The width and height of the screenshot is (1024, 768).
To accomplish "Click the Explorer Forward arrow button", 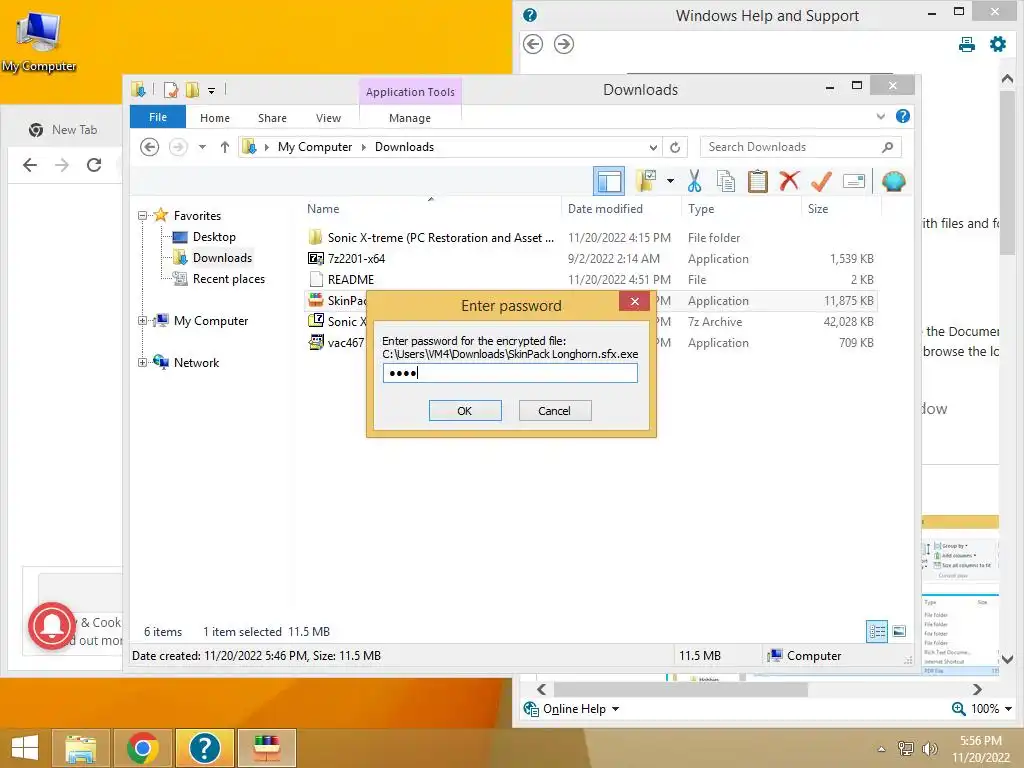I will point(178,147).
